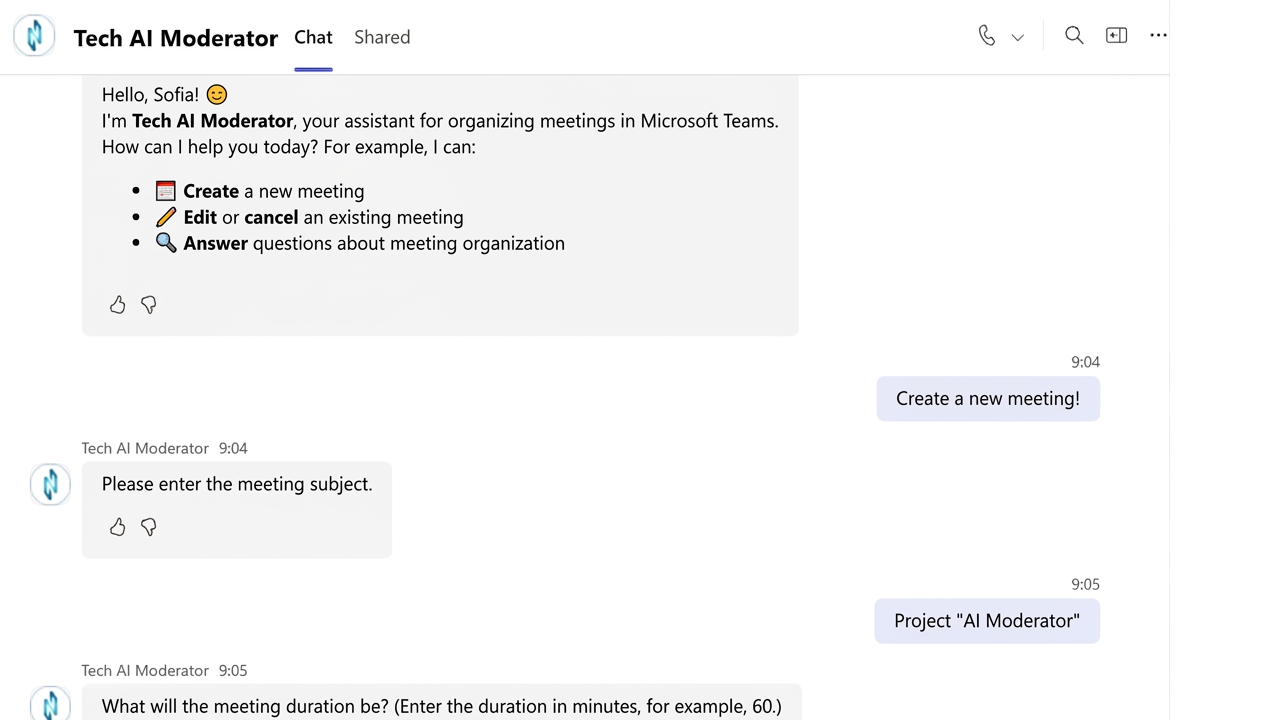
Task: Click the "Answer questions about meeting organization" item
Action: [359, 243]
